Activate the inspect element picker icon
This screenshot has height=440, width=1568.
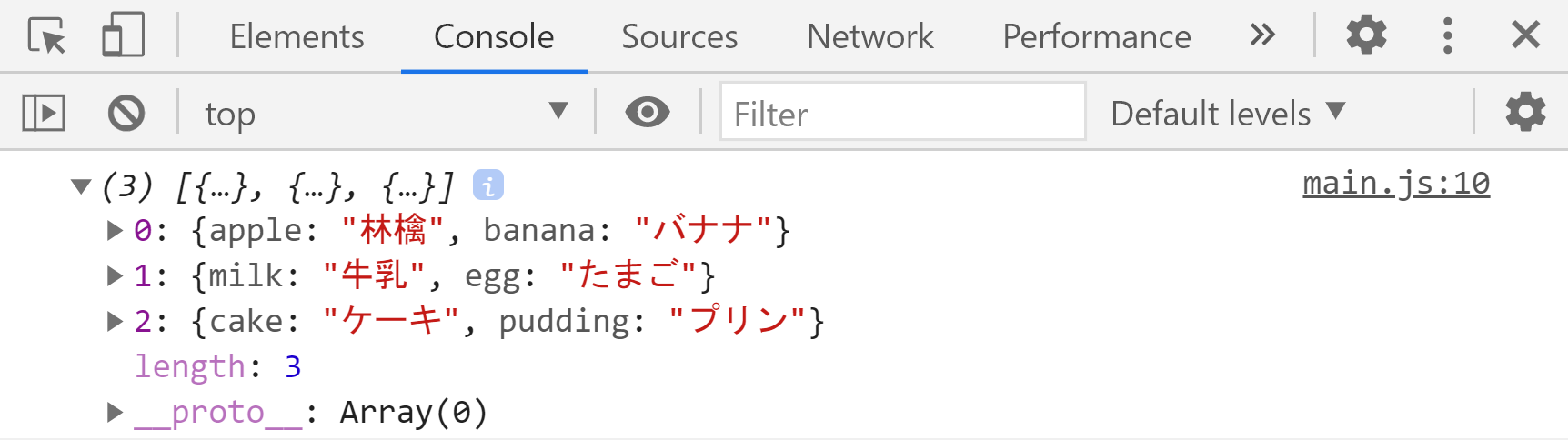coord(46,36)
